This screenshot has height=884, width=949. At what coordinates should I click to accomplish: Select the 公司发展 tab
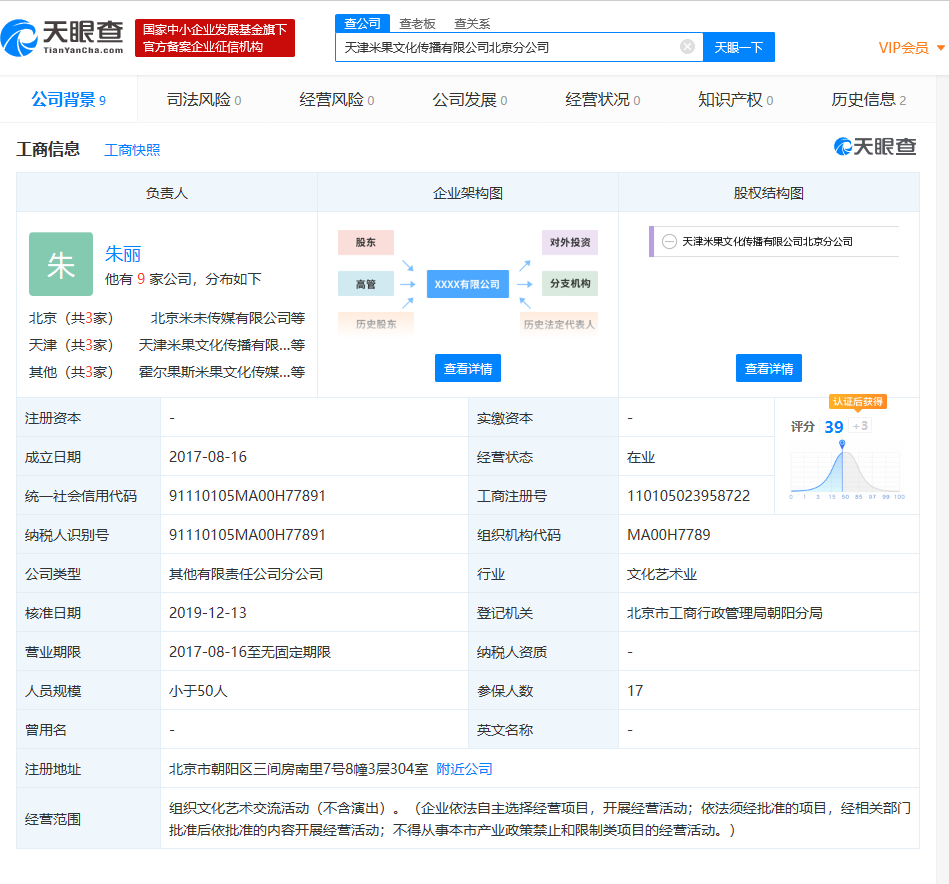tap(470, 99)
